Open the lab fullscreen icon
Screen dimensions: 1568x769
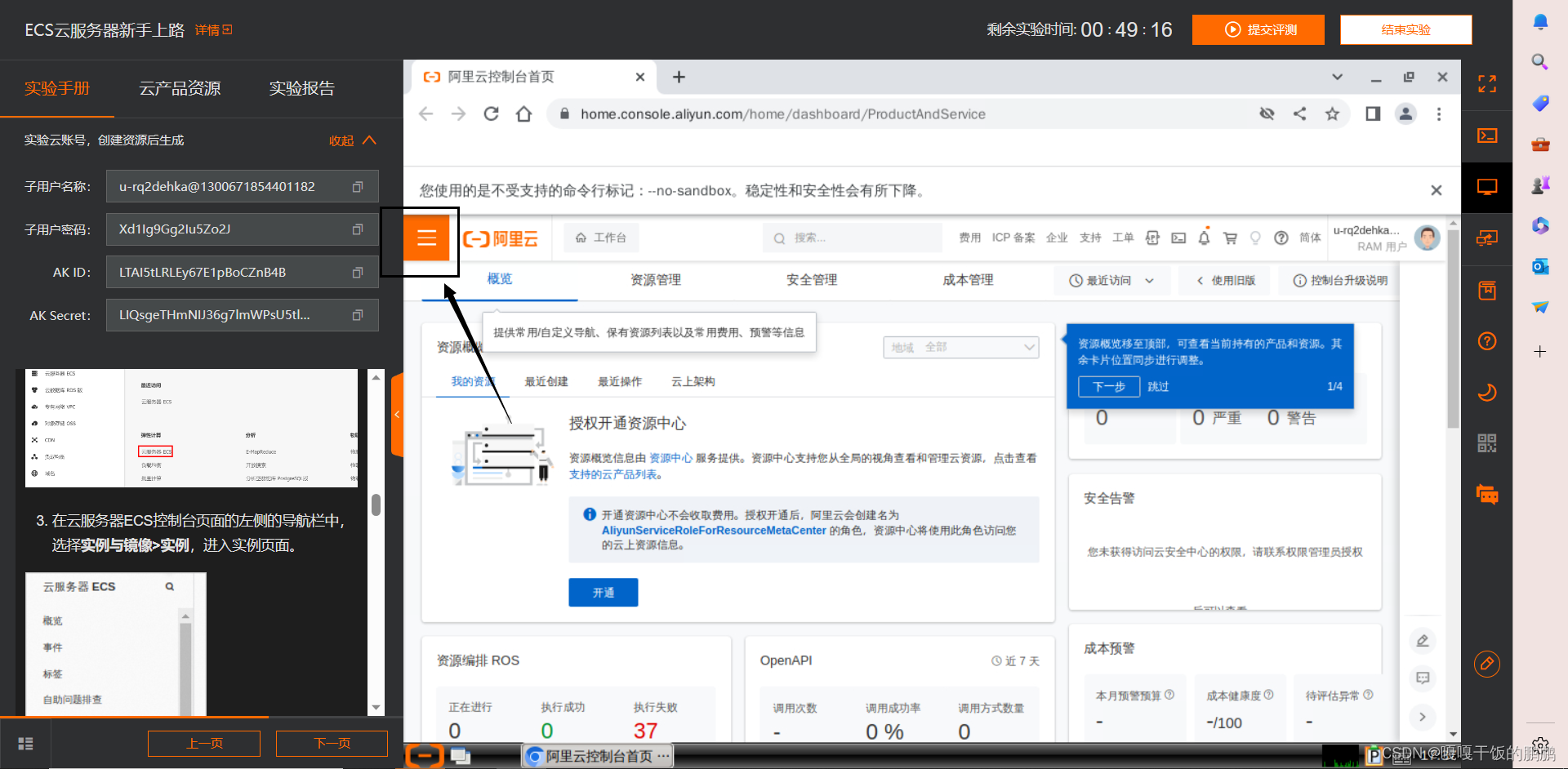coord(1487,84)
